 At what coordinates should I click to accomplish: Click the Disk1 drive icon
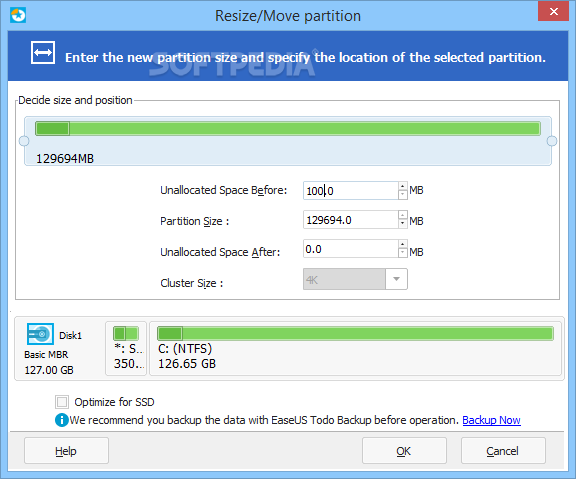40,334
